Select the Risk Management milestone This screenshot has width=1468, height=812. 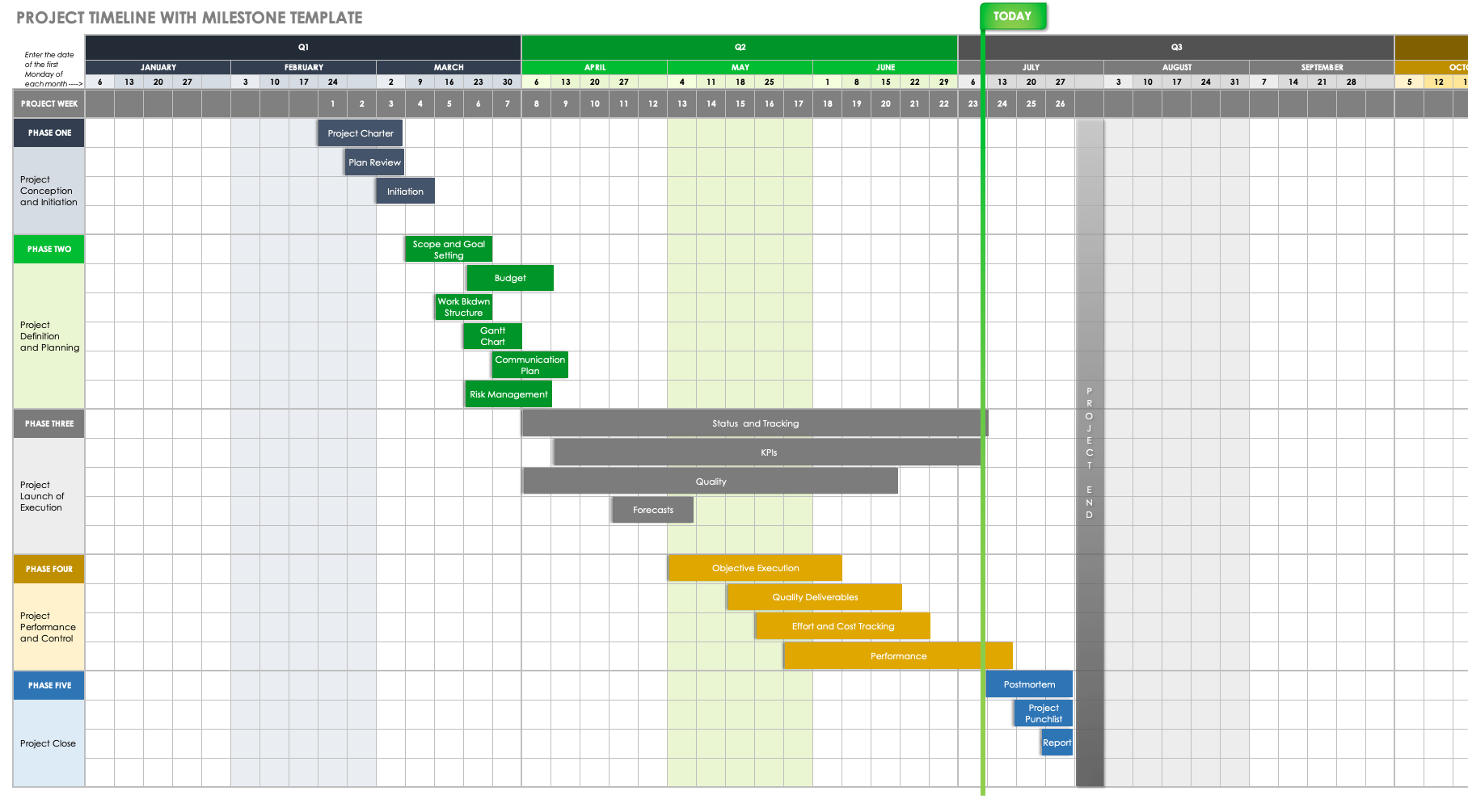tap(508, 393)
